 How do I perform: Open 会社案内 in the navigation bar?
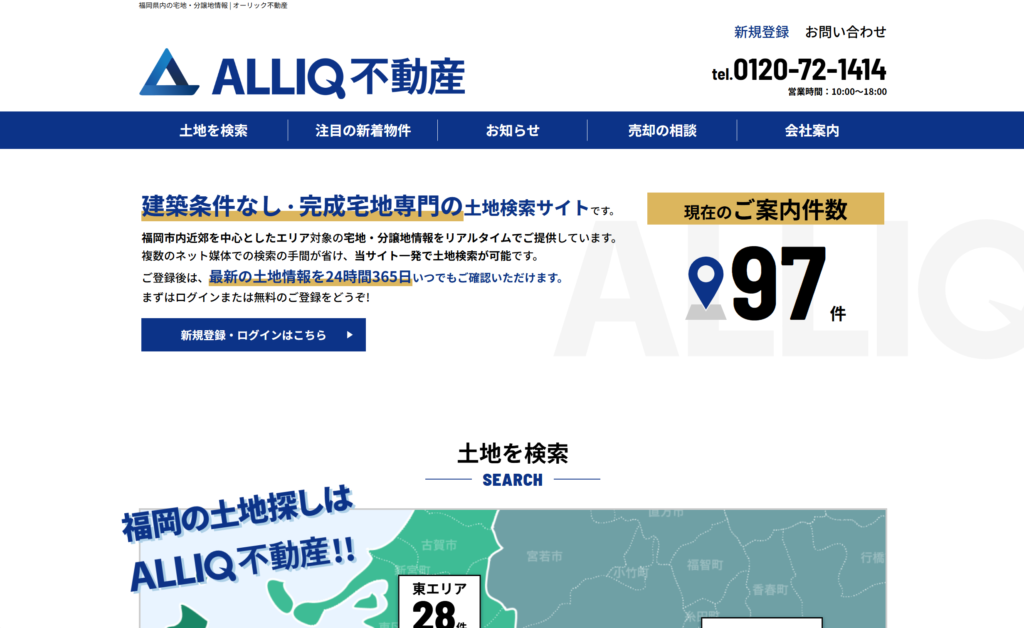811,130
